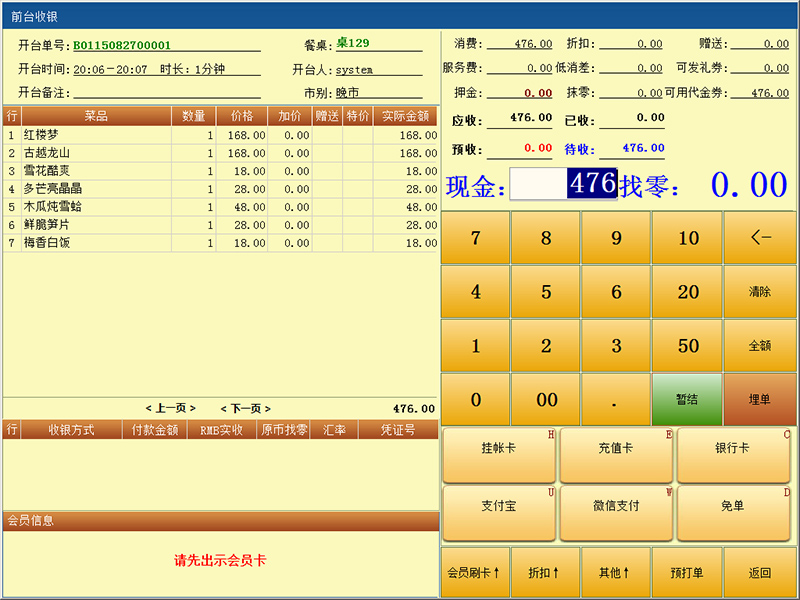Select dish row 梅香白饭
The width and height of the screenshot is (800, 600).
pyautogui.click(x=220, y=243)
